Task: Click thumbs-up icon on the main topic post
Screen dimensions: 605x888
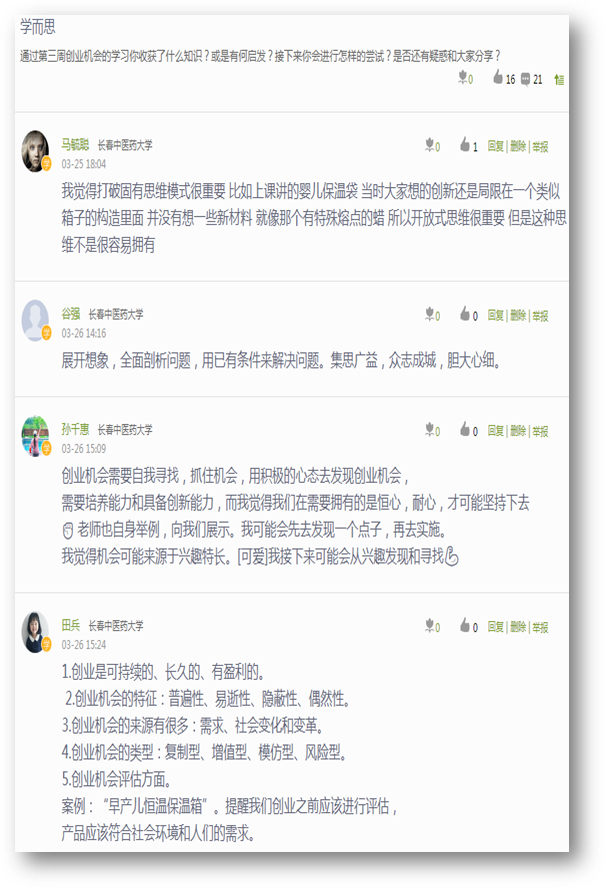Action: click(497, 77)
